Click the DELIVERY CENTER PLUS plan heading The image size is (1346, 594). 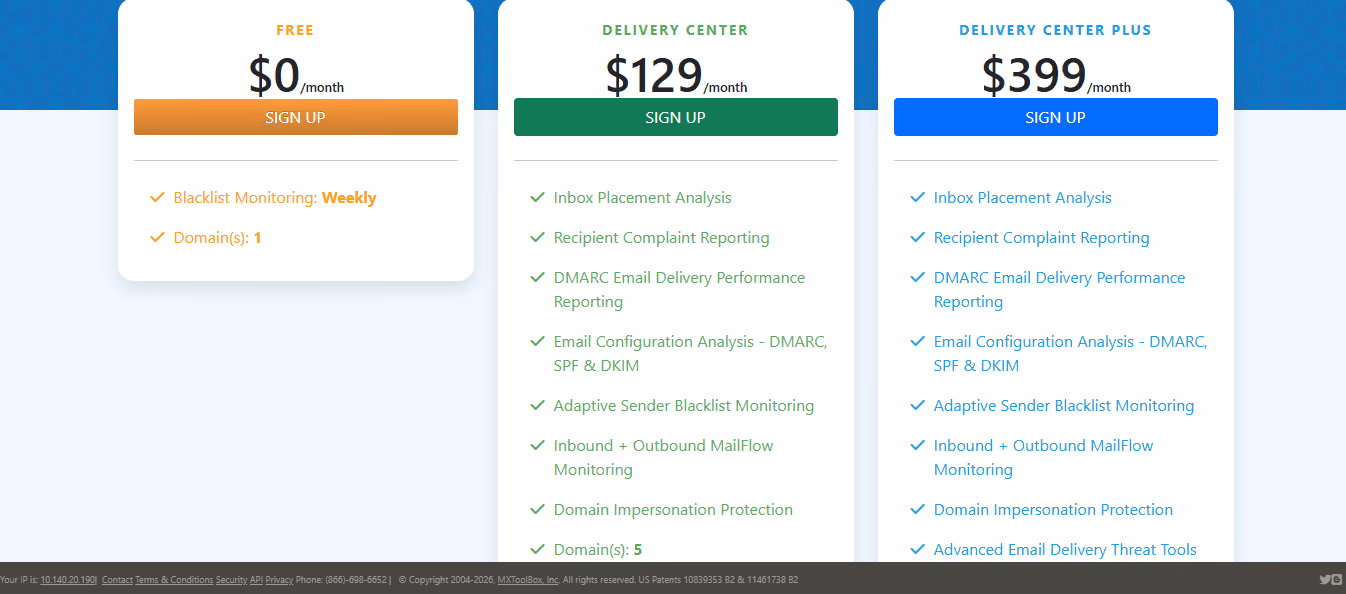1055,30
